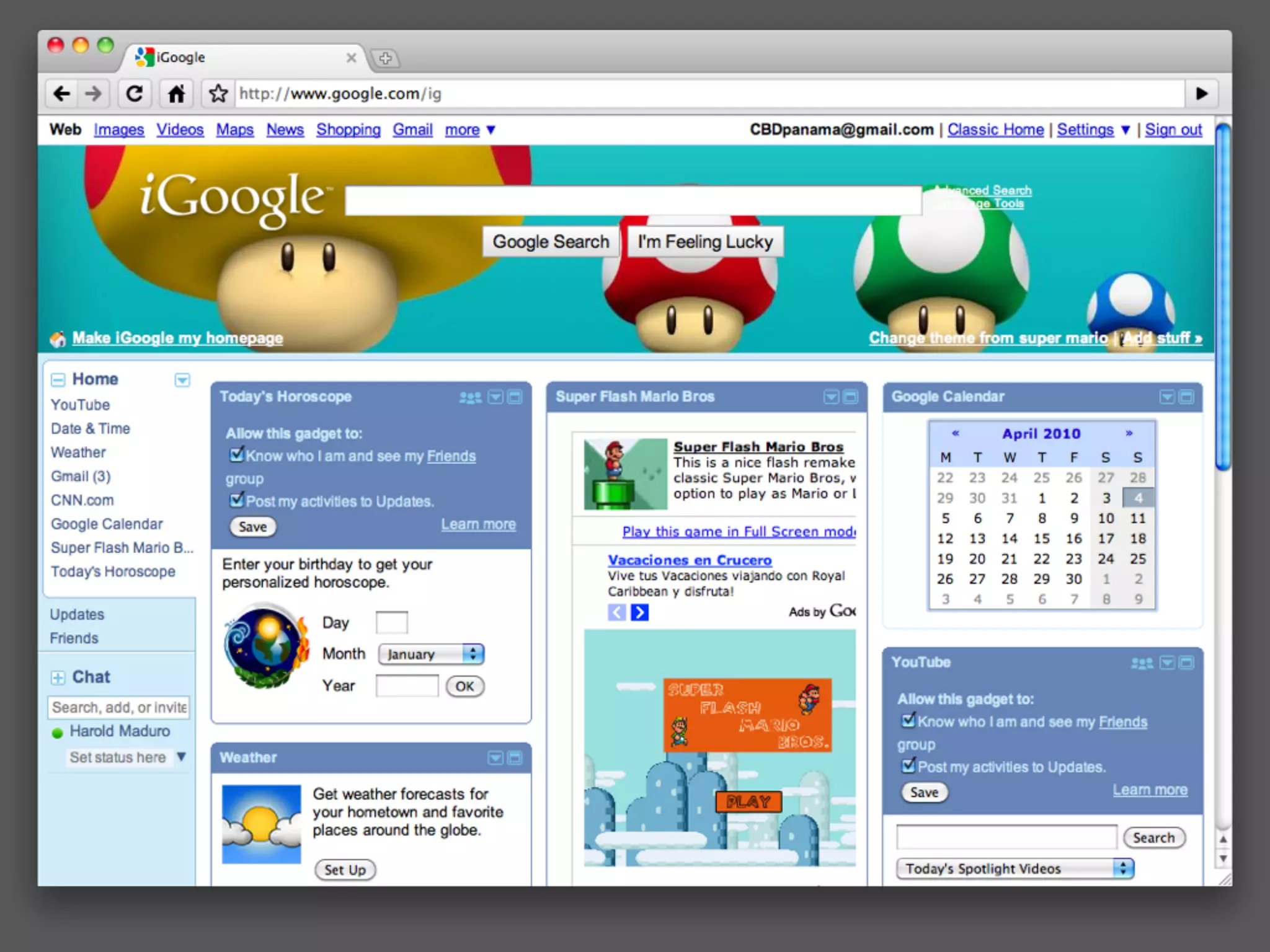Viewport: 1270px width, 952px height.
Task: Click the browser reload button
Action: click(x=135, y=94)
